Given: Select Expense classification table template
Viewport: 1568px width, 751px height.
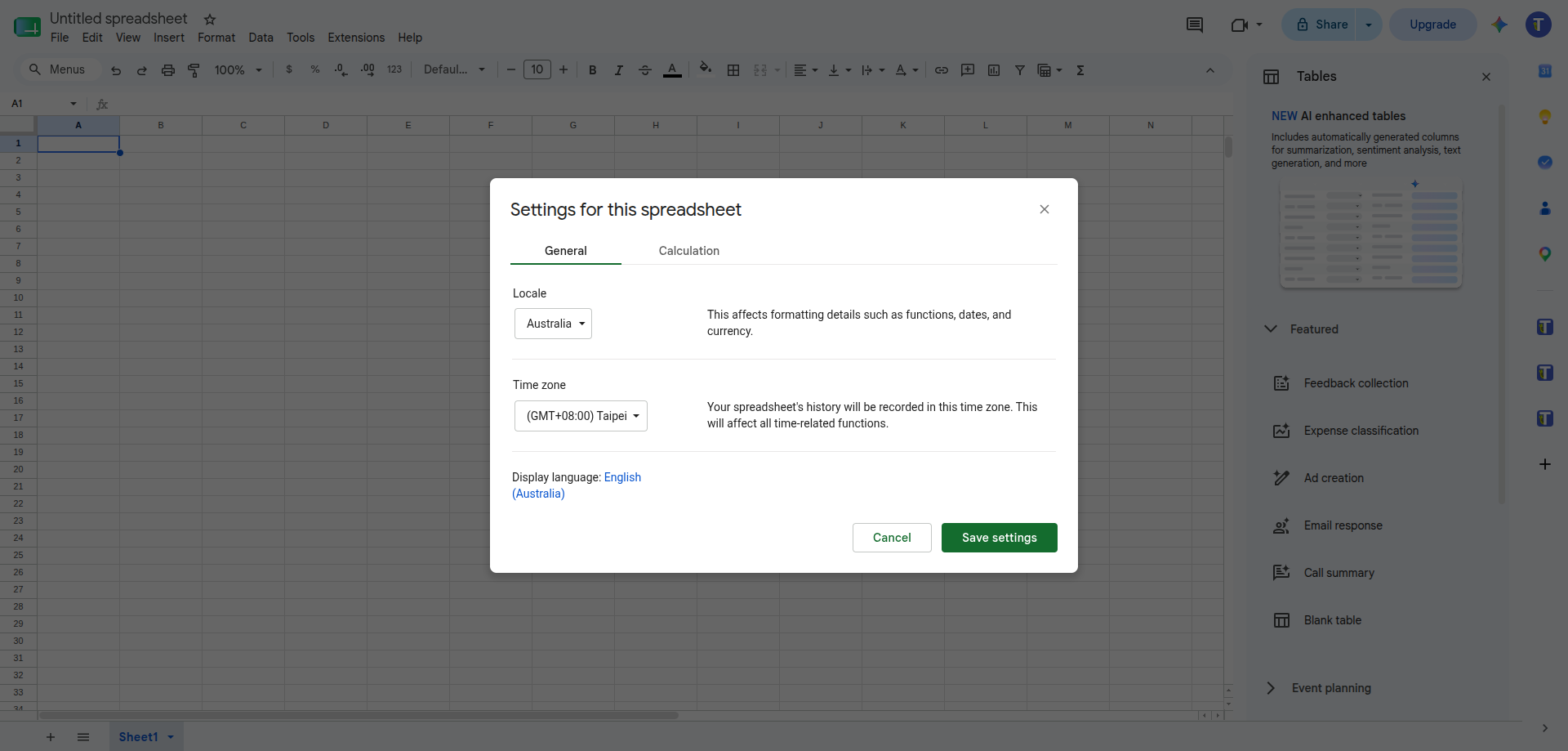Looking at the screenshot, I should (1361, 431).
